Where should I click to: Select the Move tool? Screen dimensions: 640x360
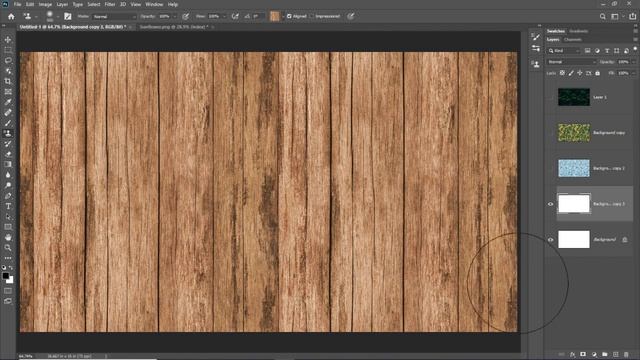point(8,40)
